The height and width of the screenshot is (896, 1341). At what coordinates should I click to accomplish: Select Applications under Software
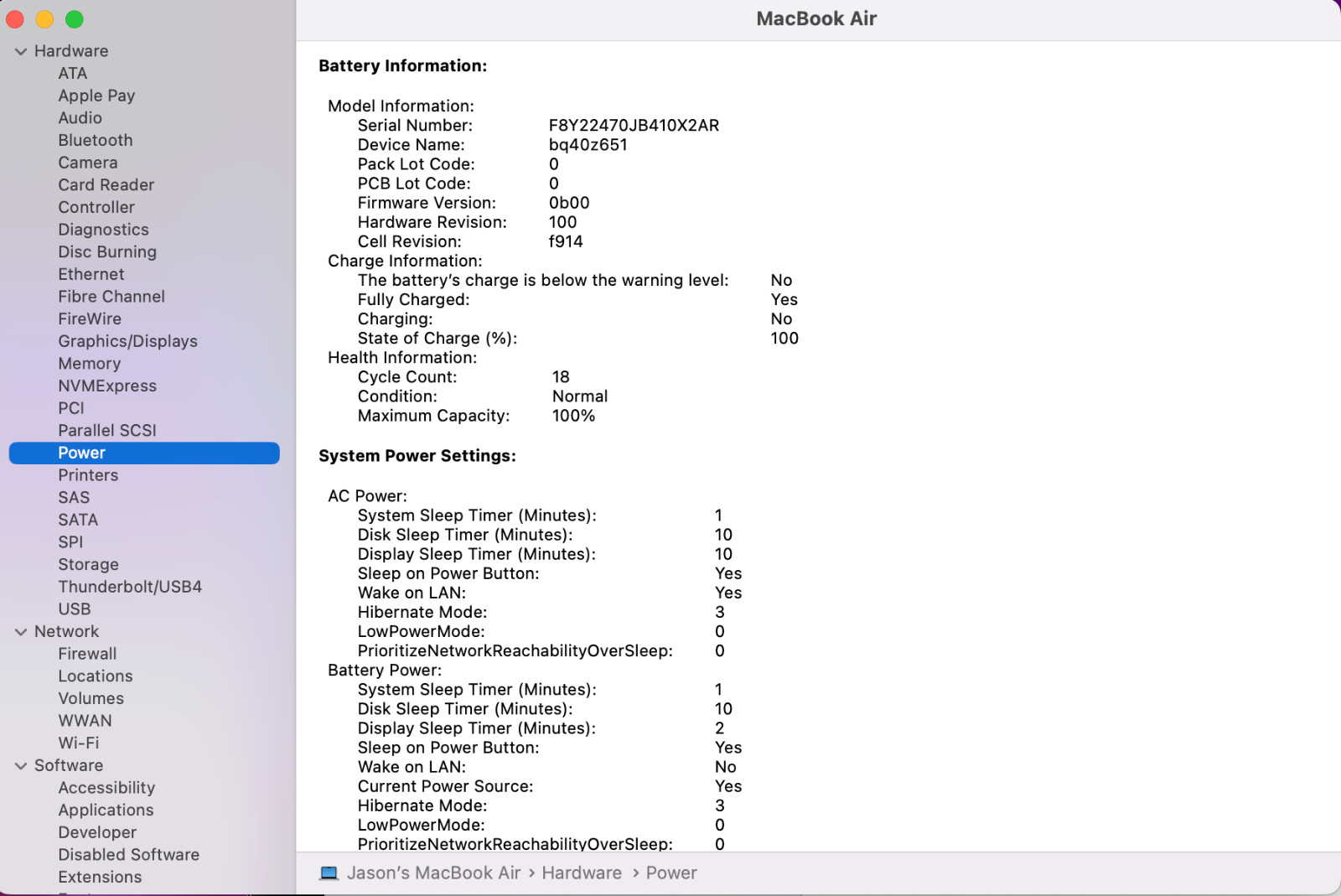tap(106, 811)
